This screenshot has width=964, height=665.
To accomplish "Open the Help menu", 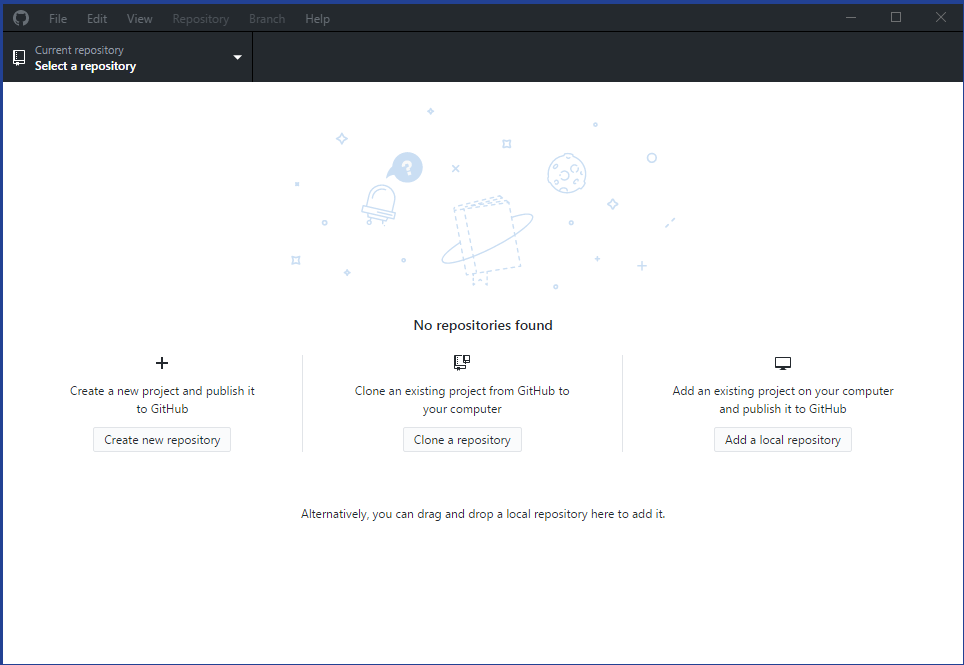I will (317, 19).
